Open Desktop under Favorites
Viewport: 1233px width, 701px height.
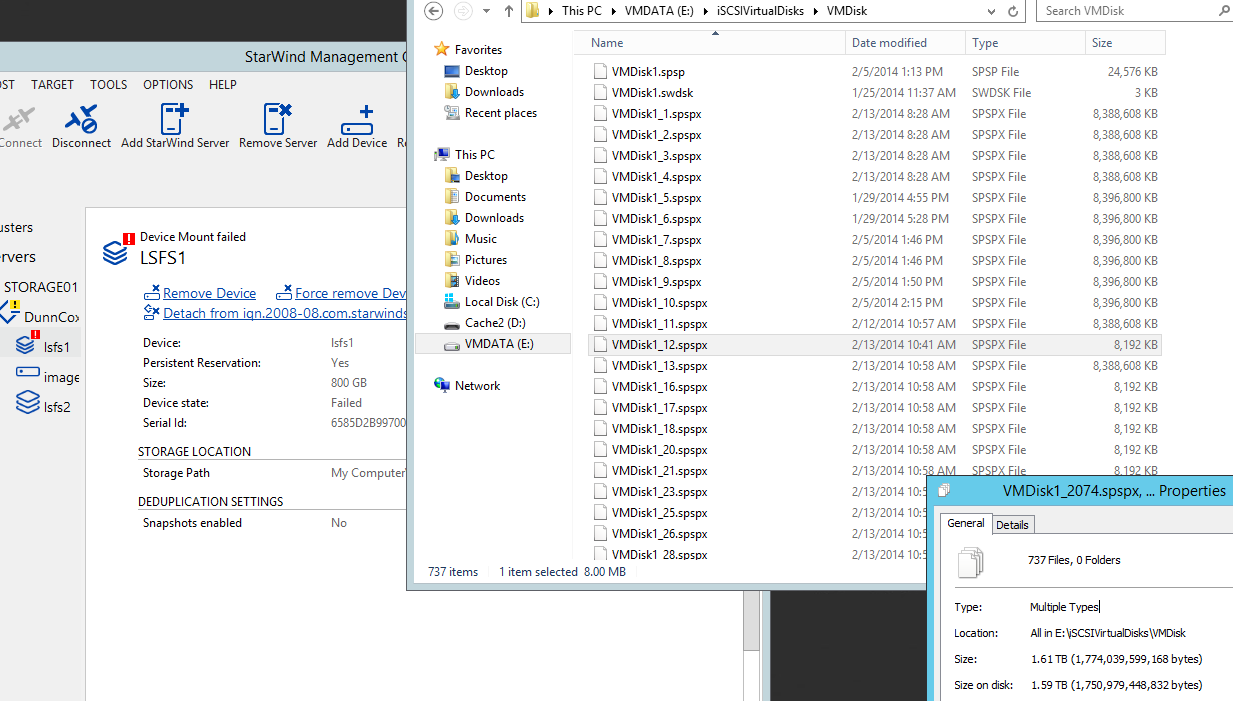[486, 71]
